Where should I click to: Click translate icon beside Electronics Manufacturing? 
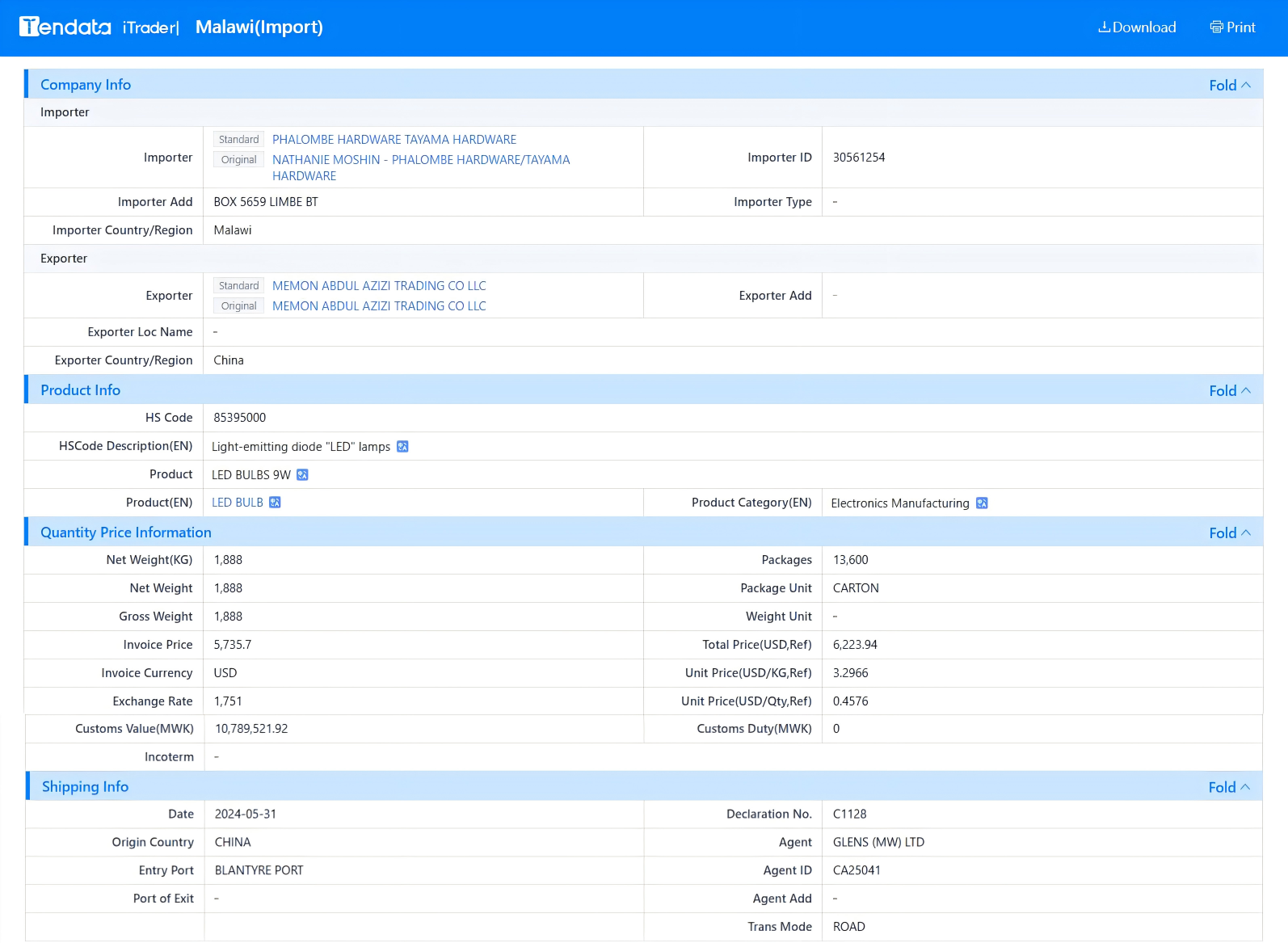[982, 503]
